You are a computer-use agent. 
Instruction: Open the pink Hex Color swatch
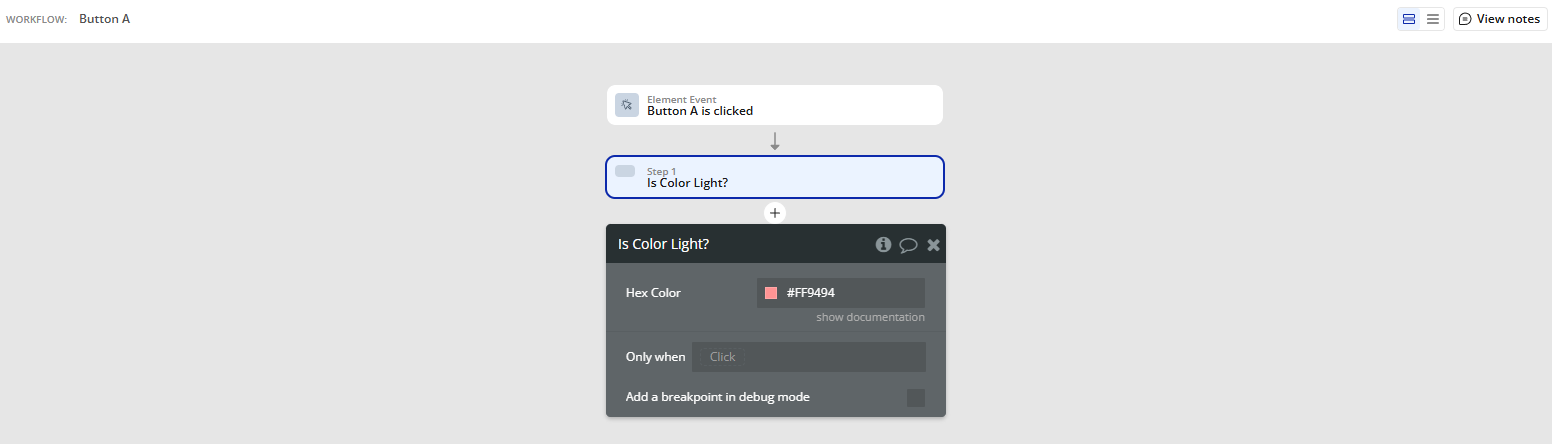771,293
